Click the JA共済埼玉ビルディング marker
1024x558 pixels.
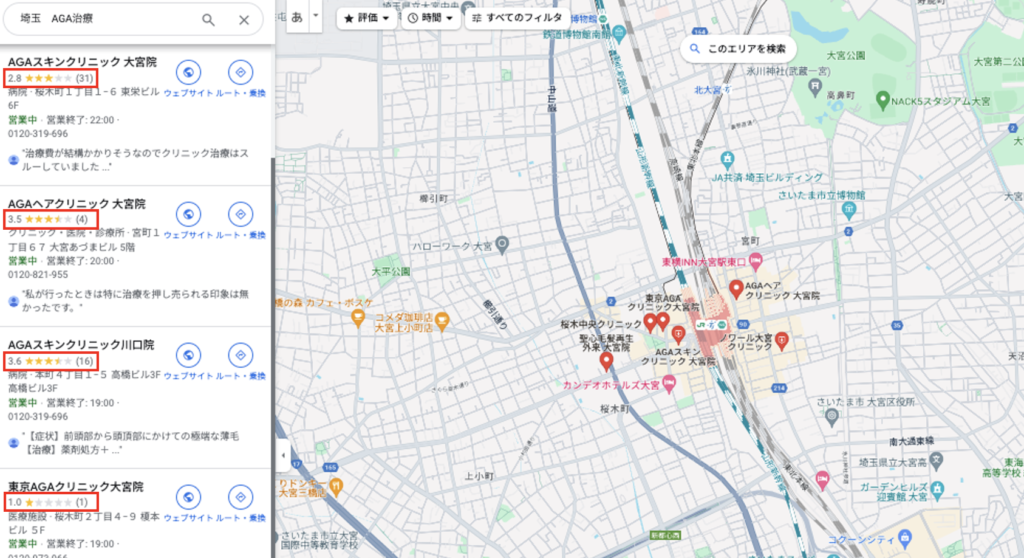[727, 159]
